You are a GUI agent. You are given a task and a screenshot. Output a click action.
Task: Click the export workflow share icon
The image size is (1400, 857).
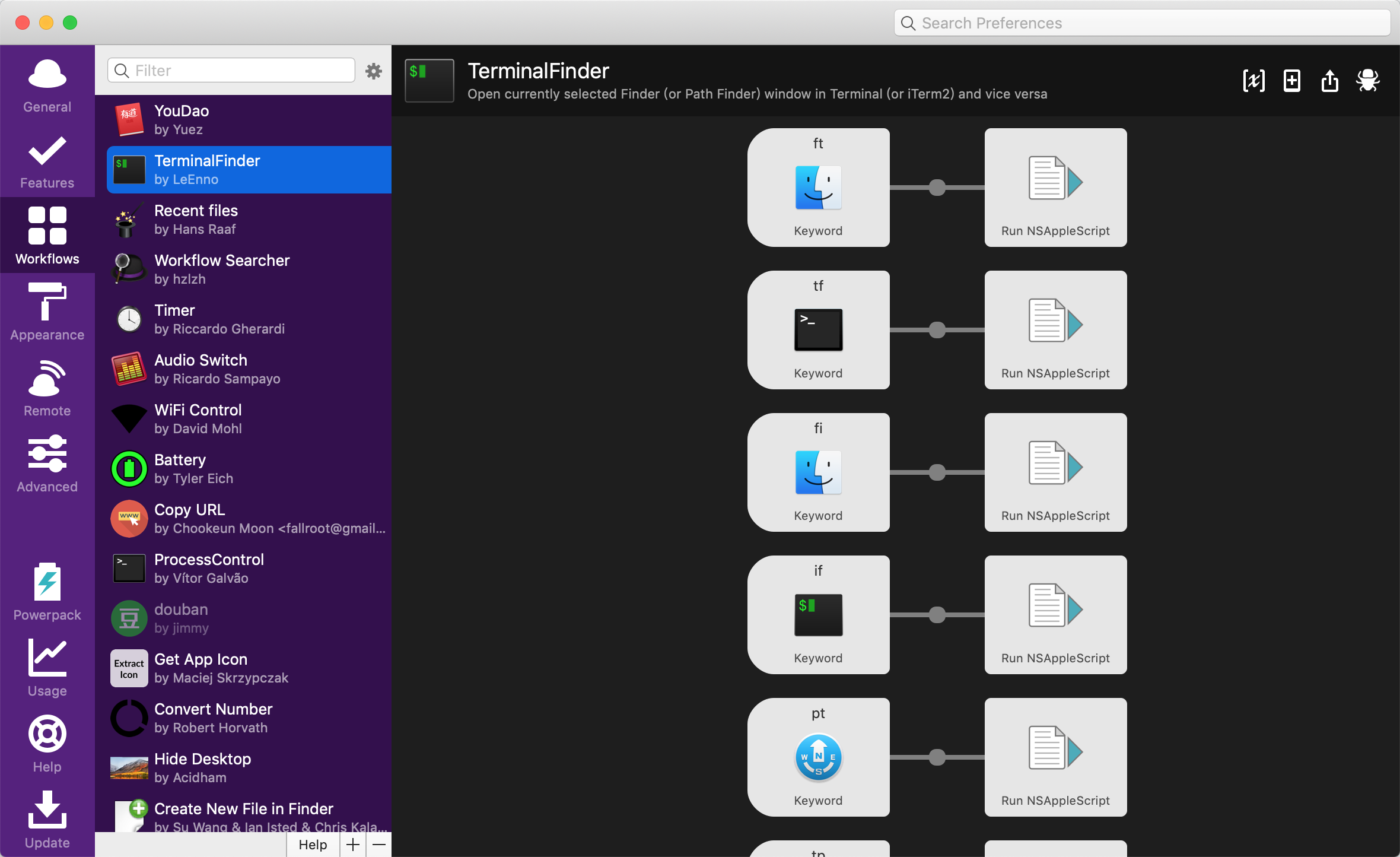1329,81
